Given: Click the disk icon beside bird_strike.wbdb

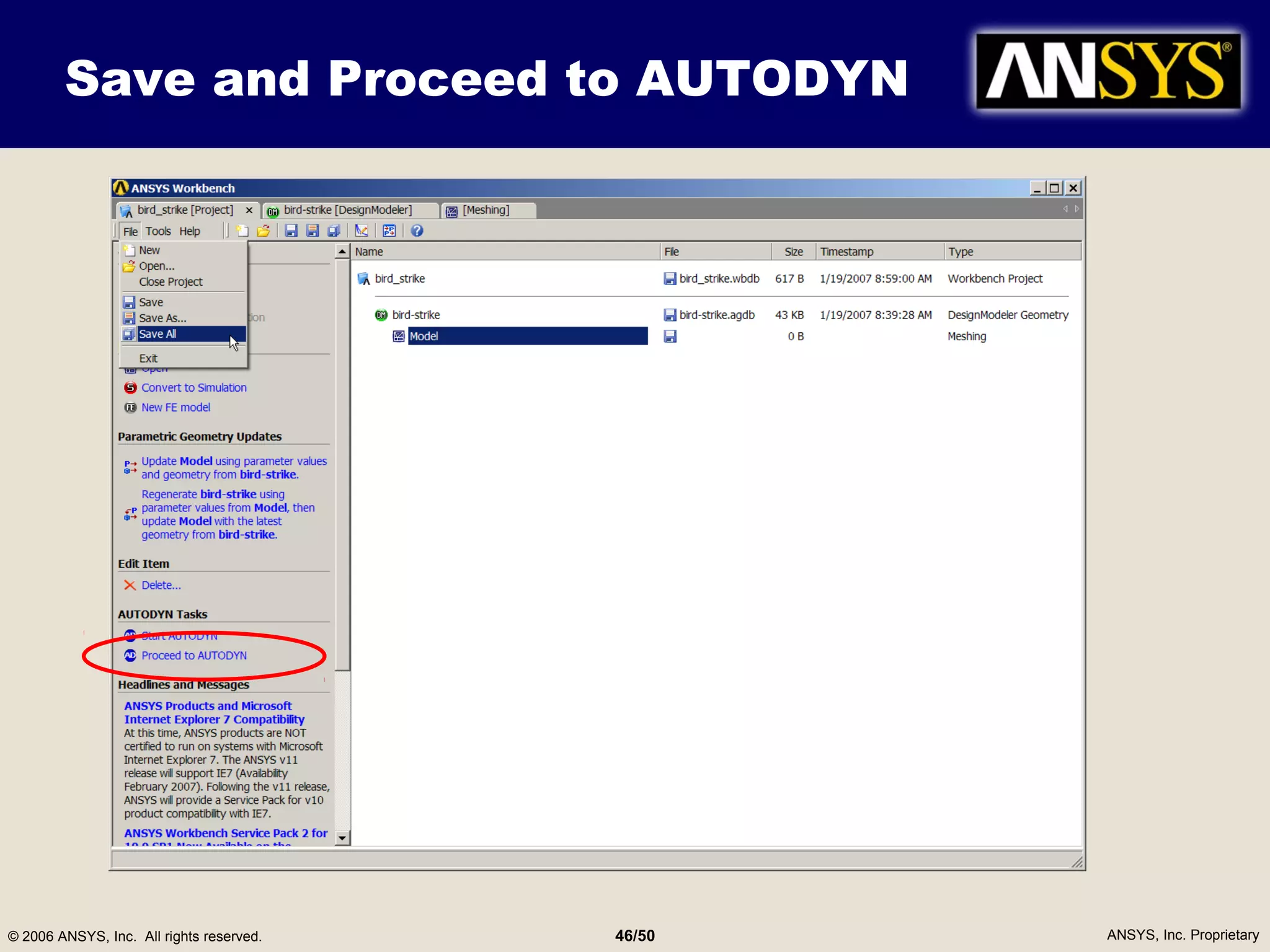Looking at the screenshot, I should [670, 279].
